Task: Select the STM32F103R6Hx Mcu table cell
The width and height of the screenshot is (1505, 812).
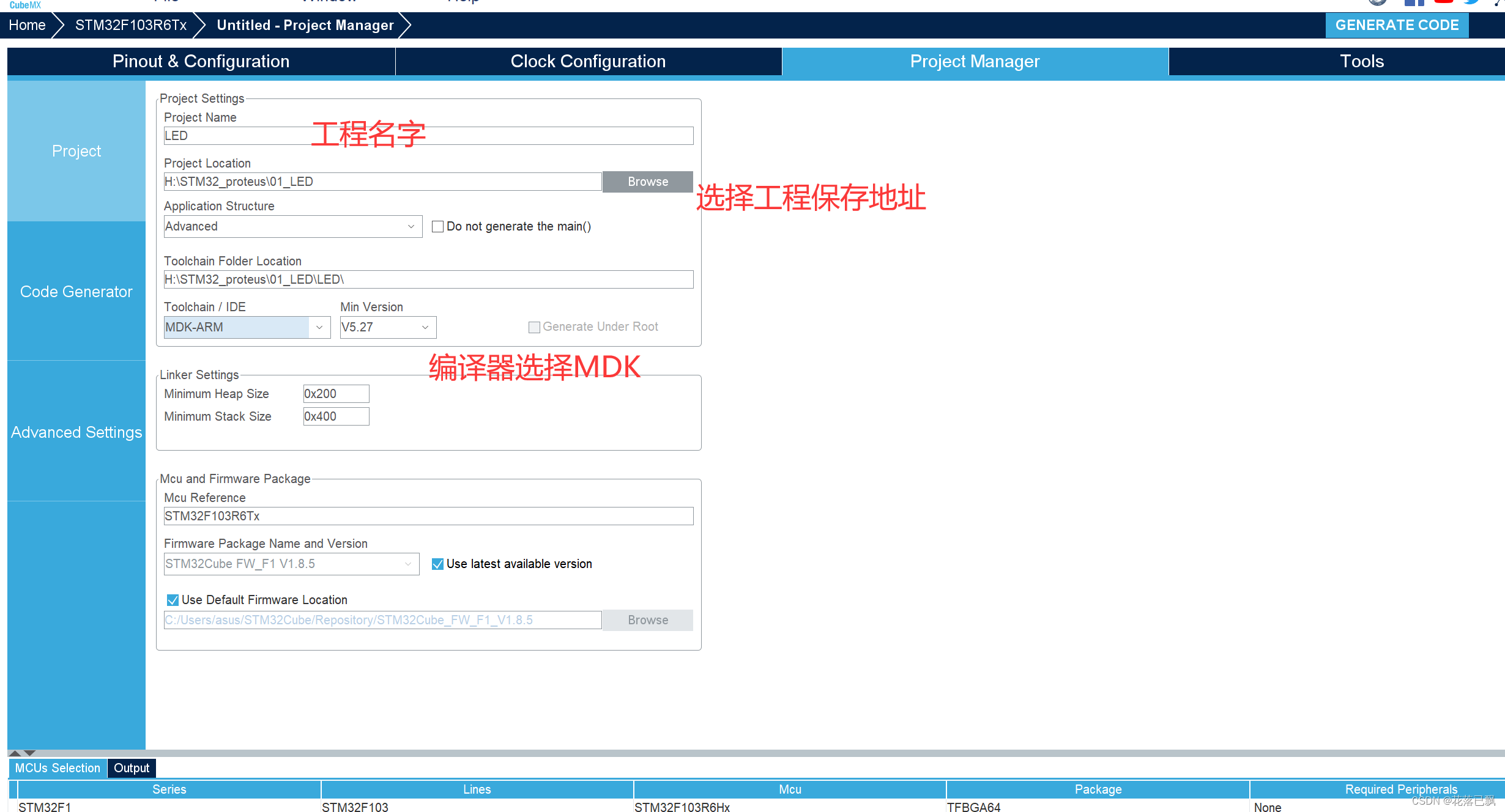Action: tap(790, 806)
